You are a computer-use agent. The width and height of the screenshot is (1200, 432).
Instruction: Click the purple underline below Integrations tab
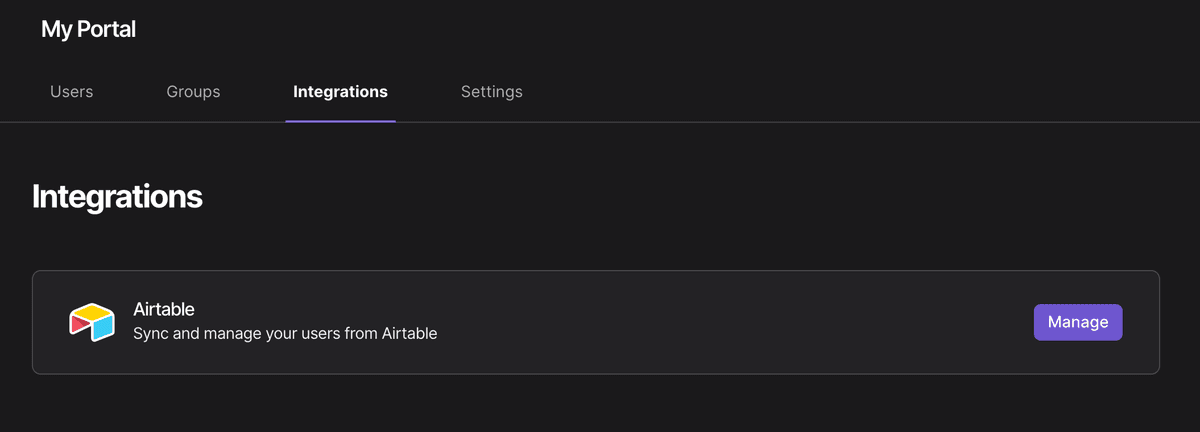coord(340,121)
